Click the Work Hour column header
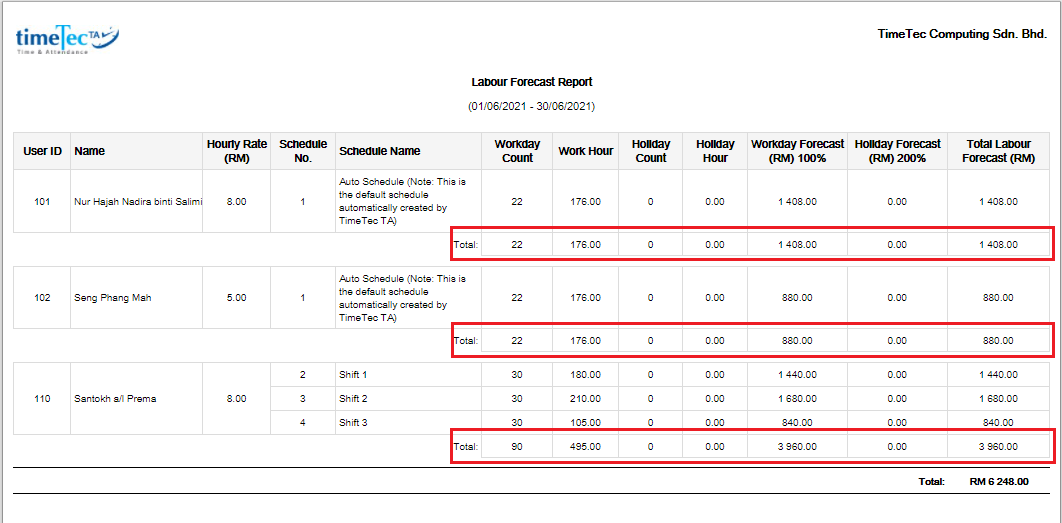 click(x=585, y=151)
